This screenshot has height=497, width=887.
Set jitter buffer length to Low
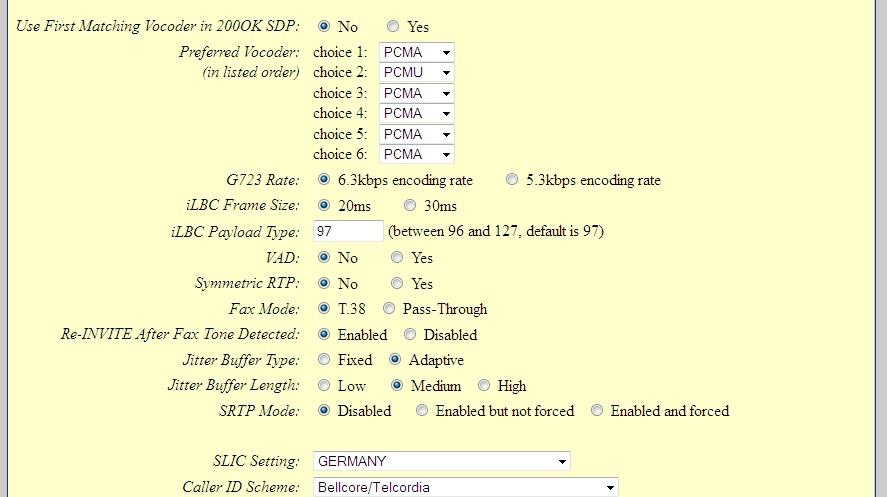324,385
